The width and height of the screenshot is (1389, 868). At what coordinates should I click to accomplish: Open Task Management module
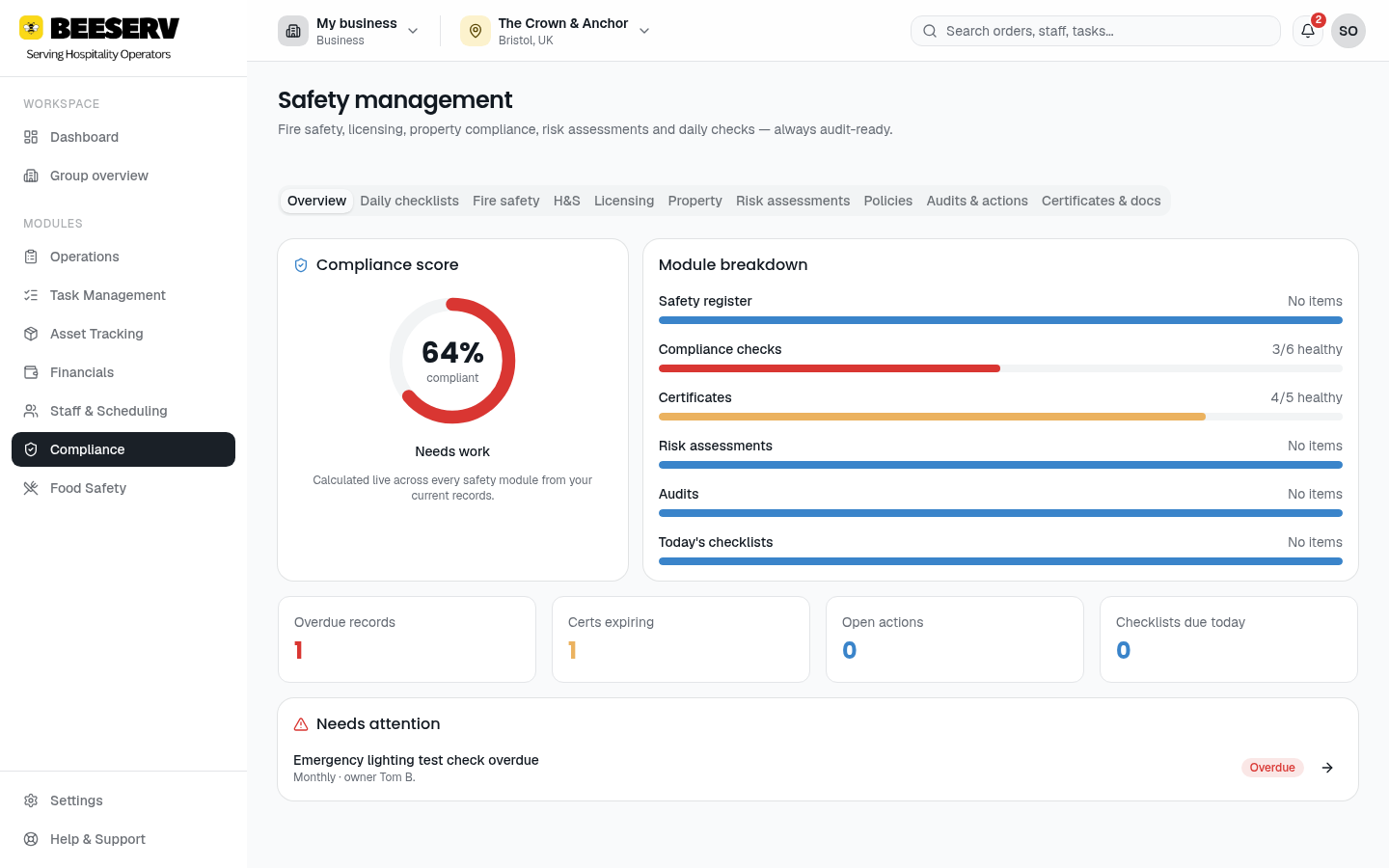123,295
